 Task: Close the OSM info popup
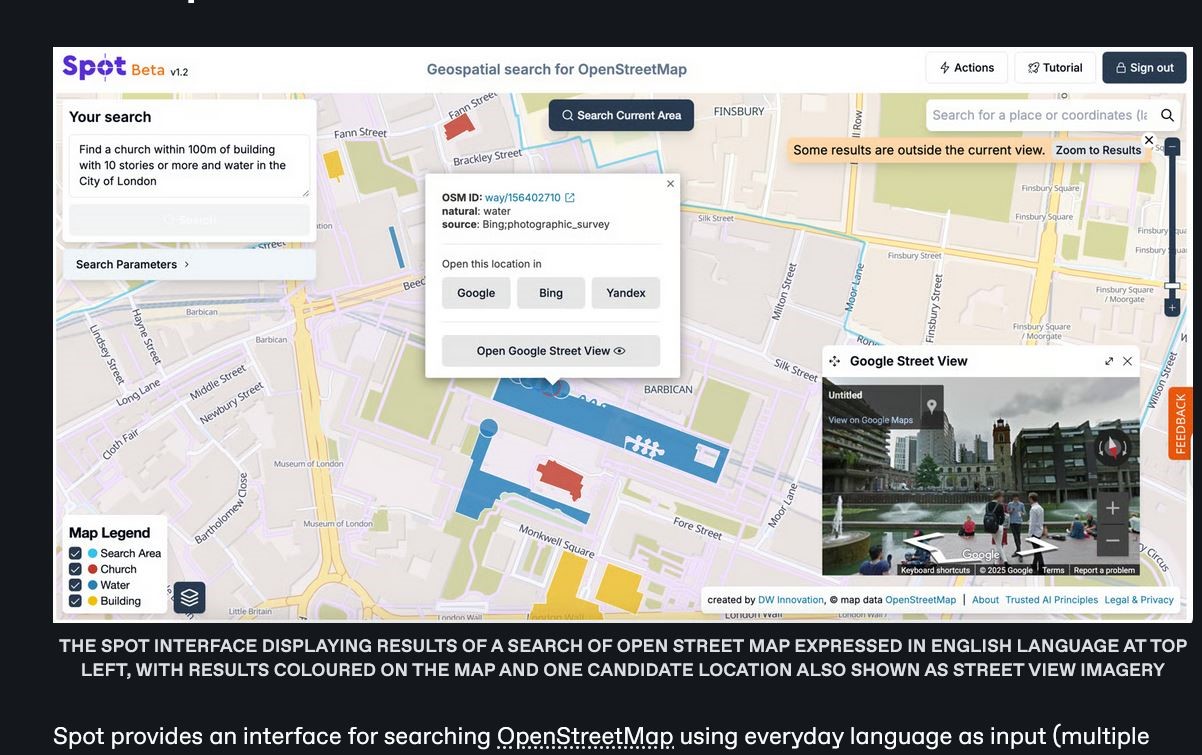tap(670, 184)
